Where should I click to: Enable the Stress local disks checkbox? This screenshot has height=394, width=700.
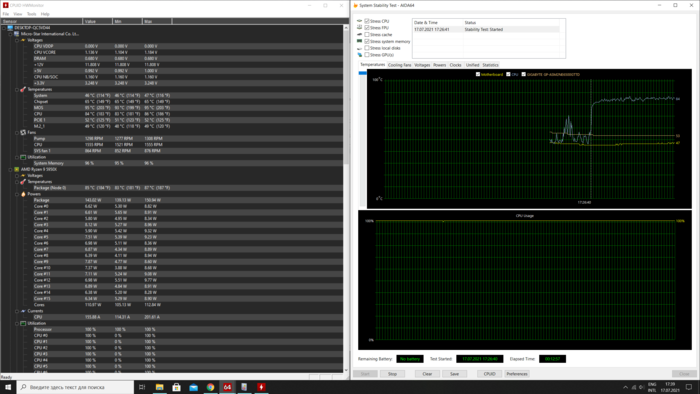(367, 48)
